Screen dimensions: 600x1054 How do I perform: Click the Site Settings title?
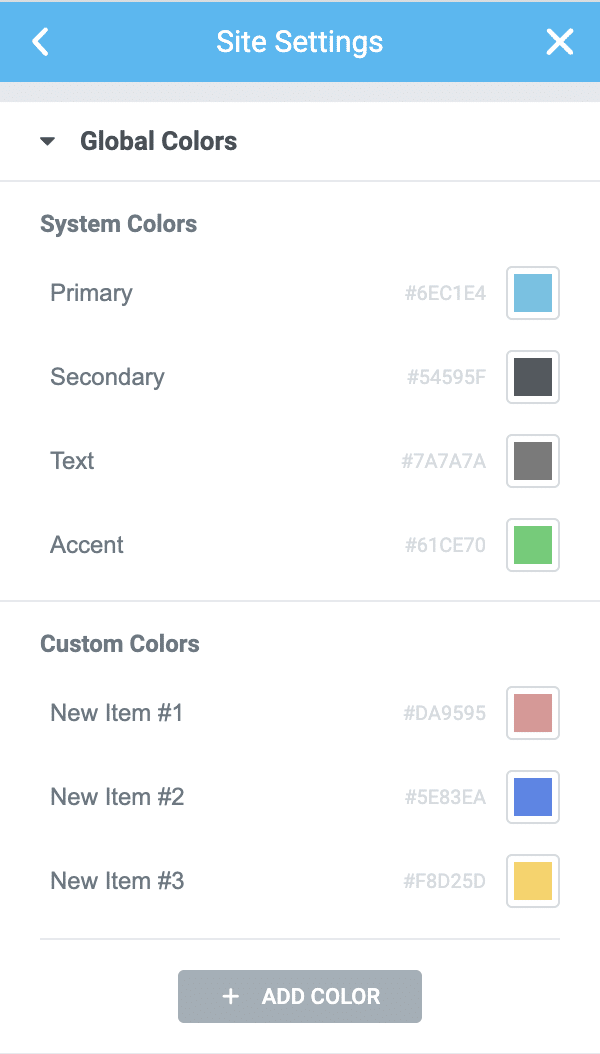click(x=299, y=42)
